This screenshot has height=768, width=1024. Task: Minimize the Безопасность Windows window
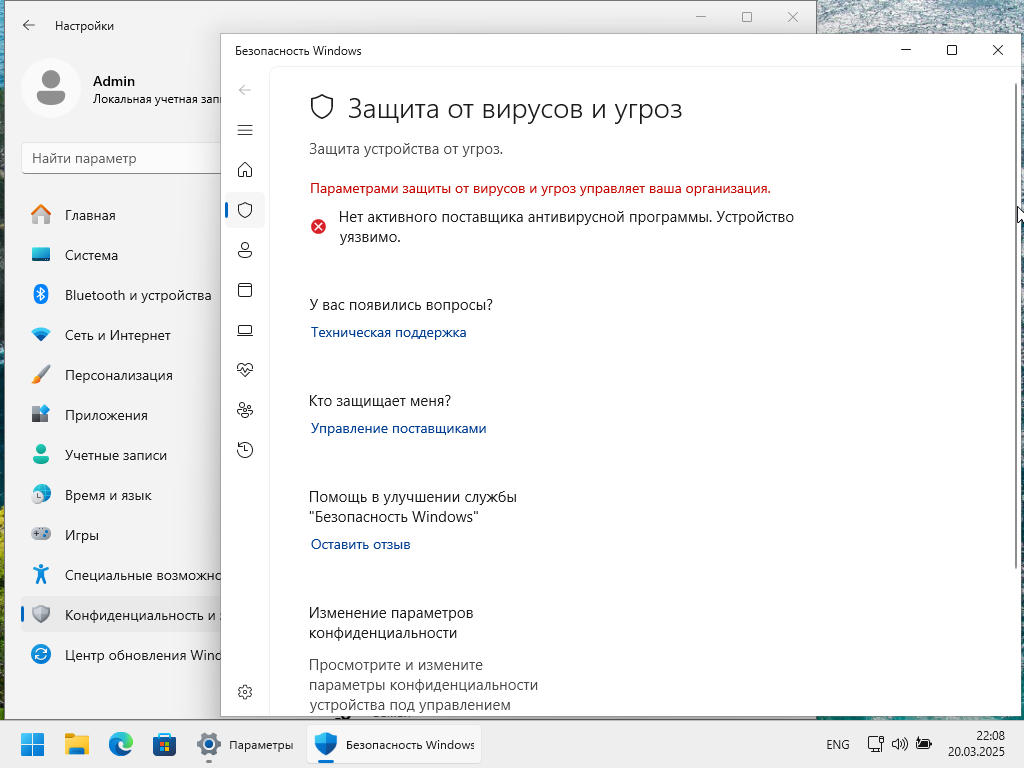[906, 50]
